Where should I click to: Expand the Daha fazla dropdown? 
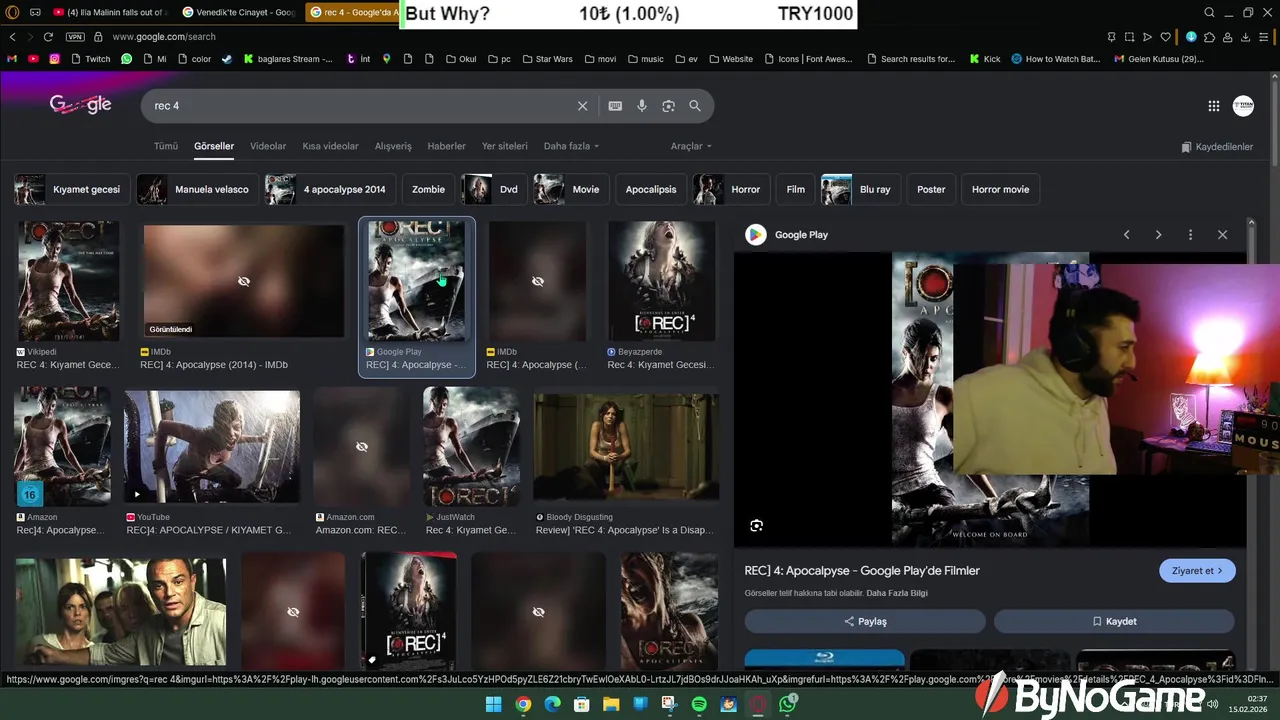pos(571,146)
